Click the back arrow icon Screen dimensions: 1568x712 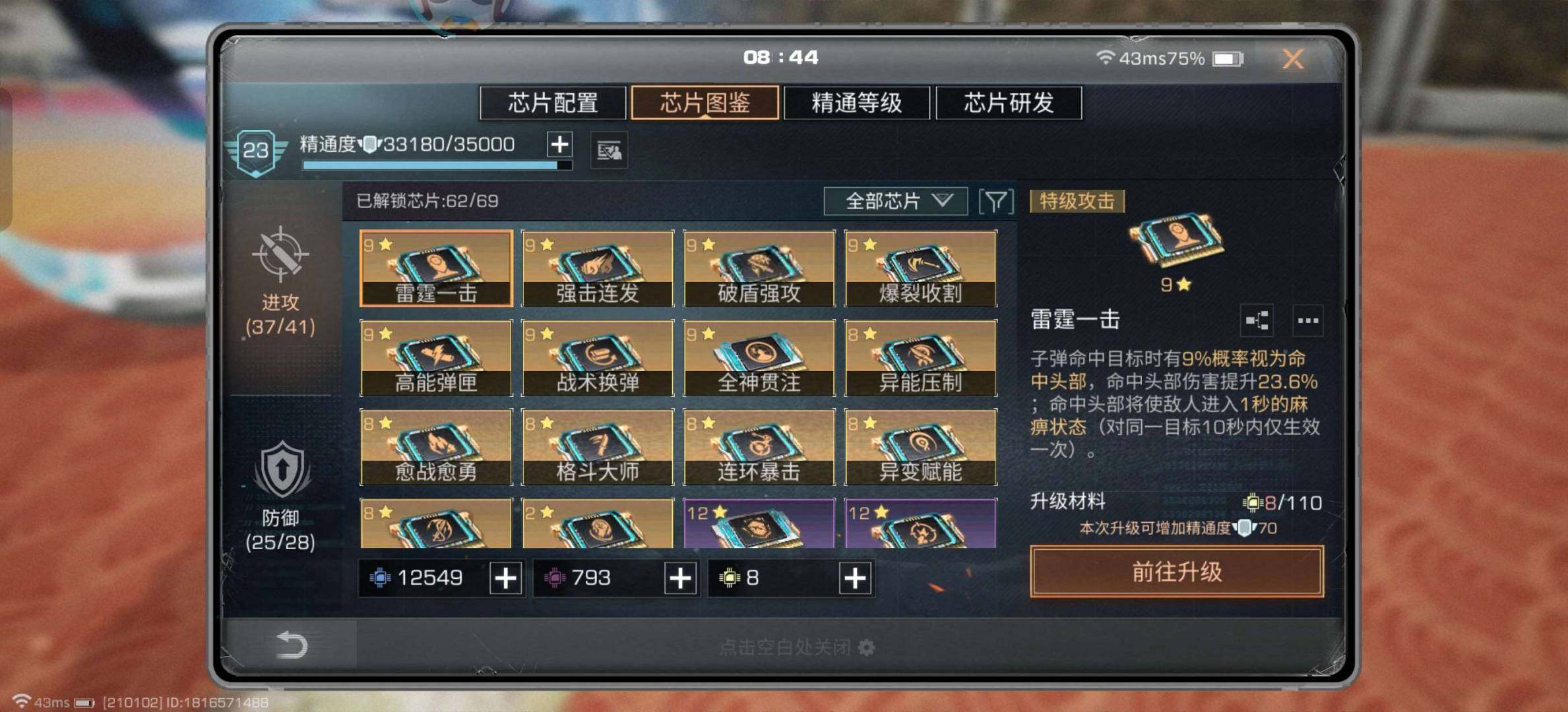point(291,644)
